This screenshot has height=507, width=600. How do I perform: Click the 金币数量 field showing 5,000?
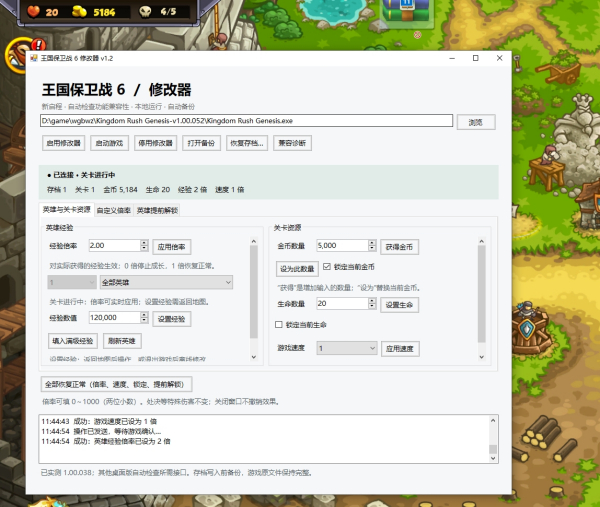pos(342,245)
